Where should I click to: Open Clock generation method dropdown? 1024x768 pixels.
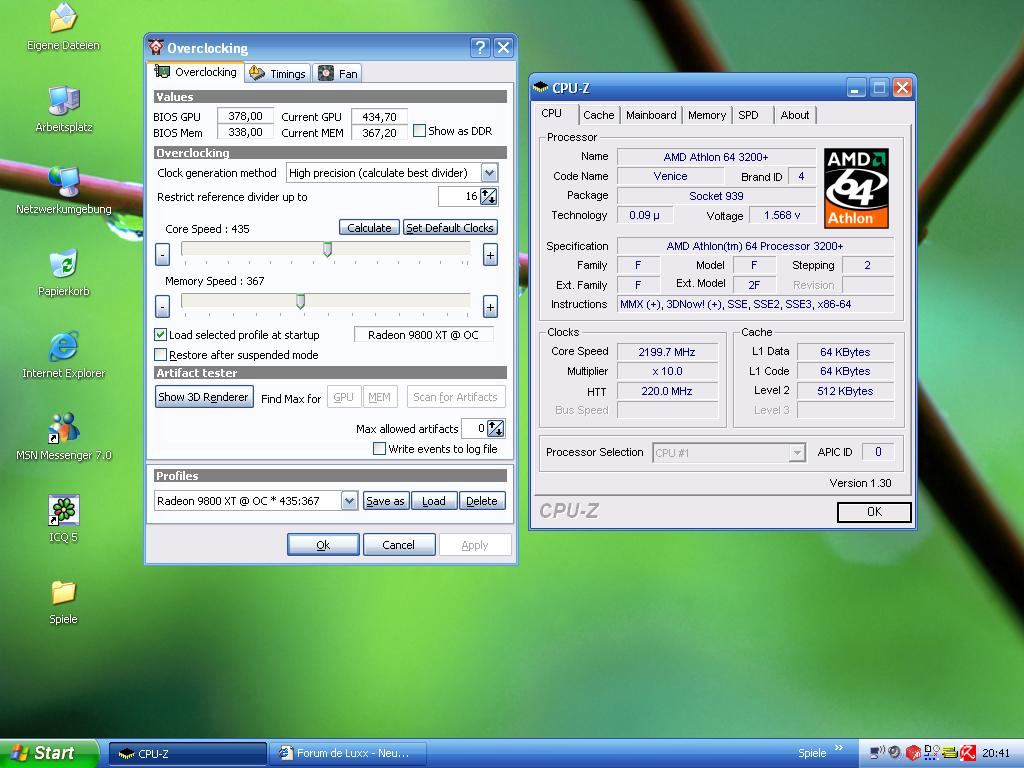coord(489,172)
